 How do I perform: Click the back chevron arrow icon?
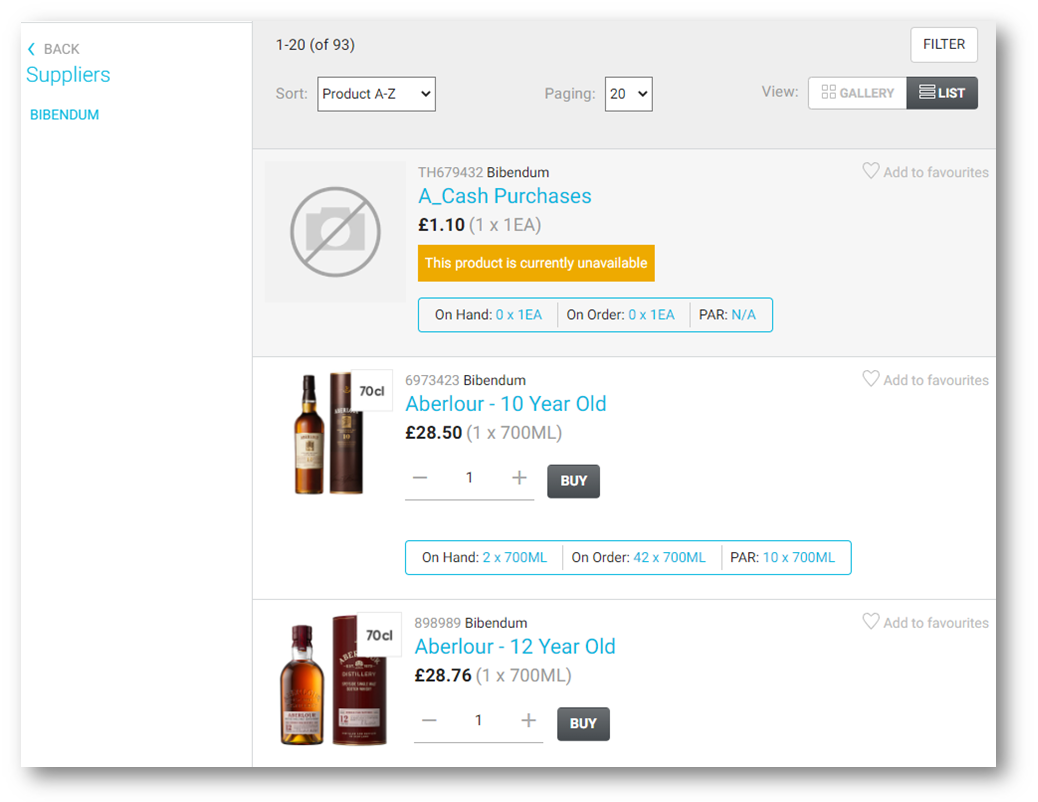31,49
